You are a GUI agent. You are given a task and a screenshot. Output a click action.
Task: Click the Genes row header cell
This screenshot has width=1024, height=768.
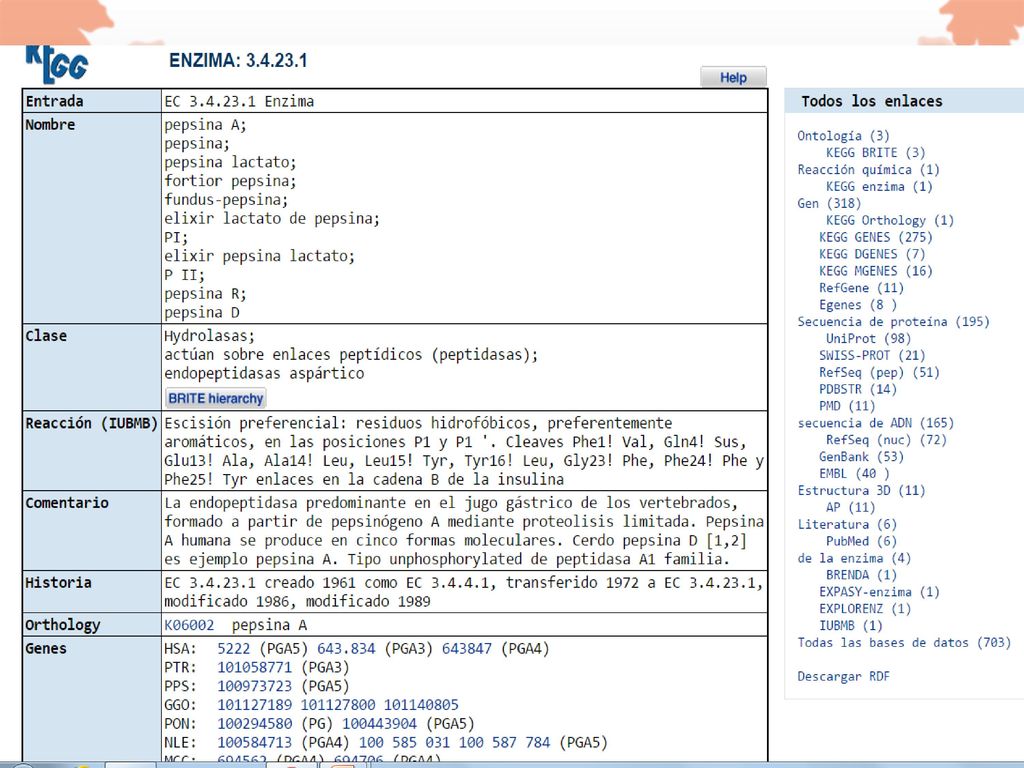click(x=92, y=699)
